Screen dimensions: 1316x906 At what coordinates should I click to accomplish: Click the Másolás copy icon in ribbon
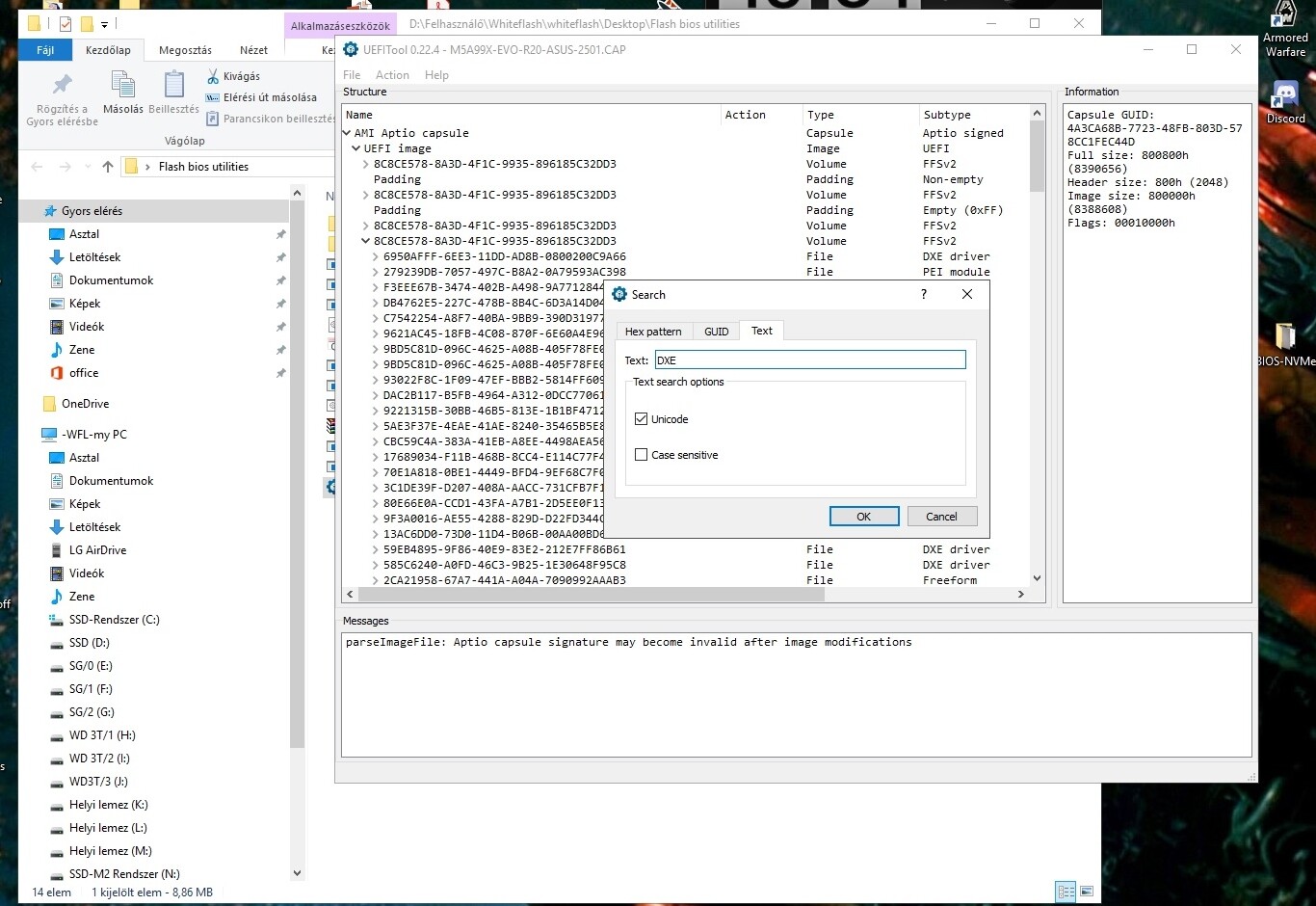pyautogui.click(x=123, y=85)
